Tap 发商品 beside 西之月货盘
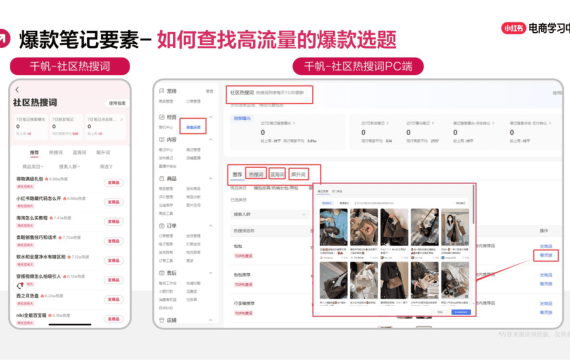 pyautogui.click(x=113, y=299)
